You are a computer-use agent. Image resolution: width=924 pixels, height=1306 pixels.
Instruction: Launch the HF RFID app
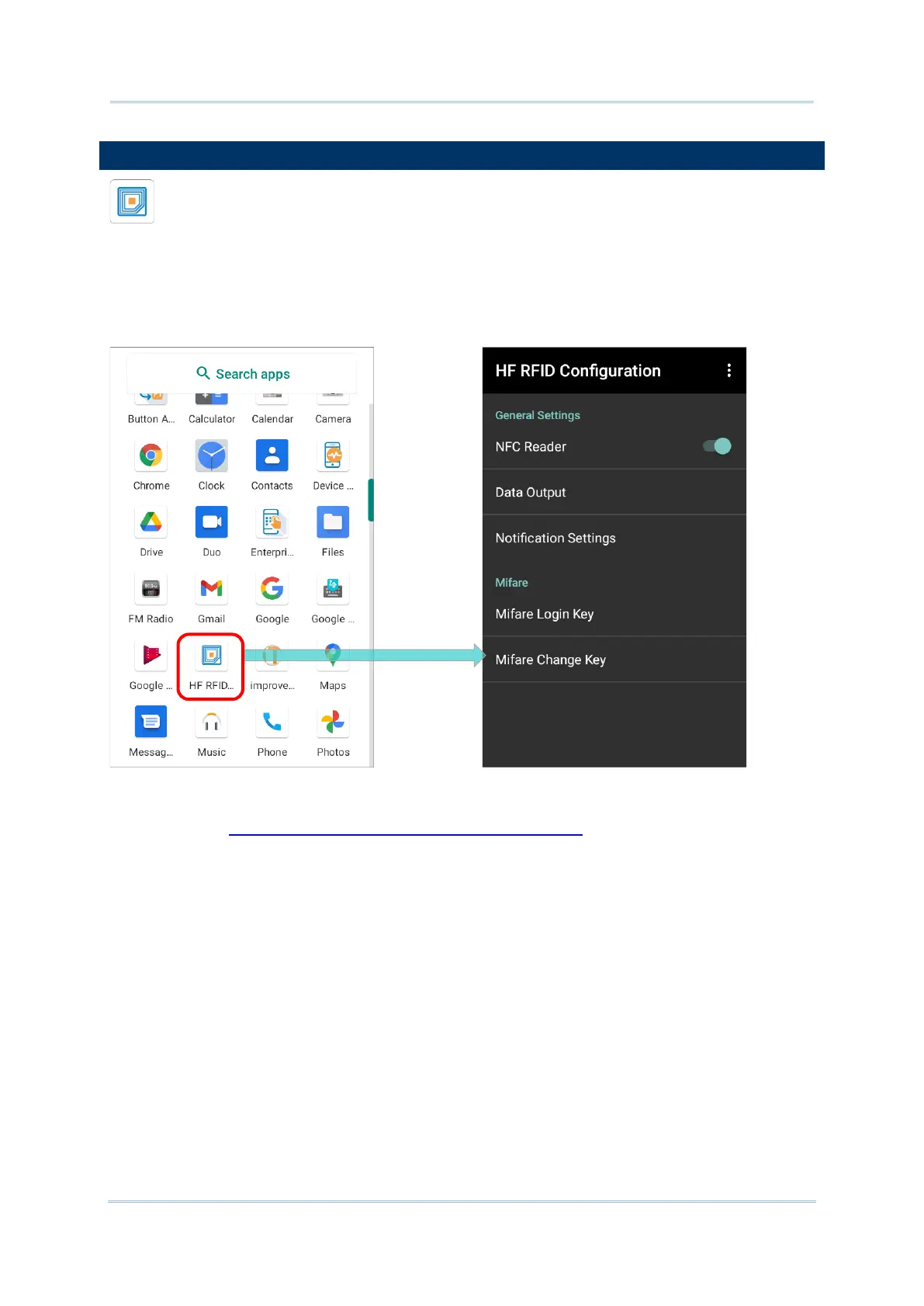coord(212,656)
